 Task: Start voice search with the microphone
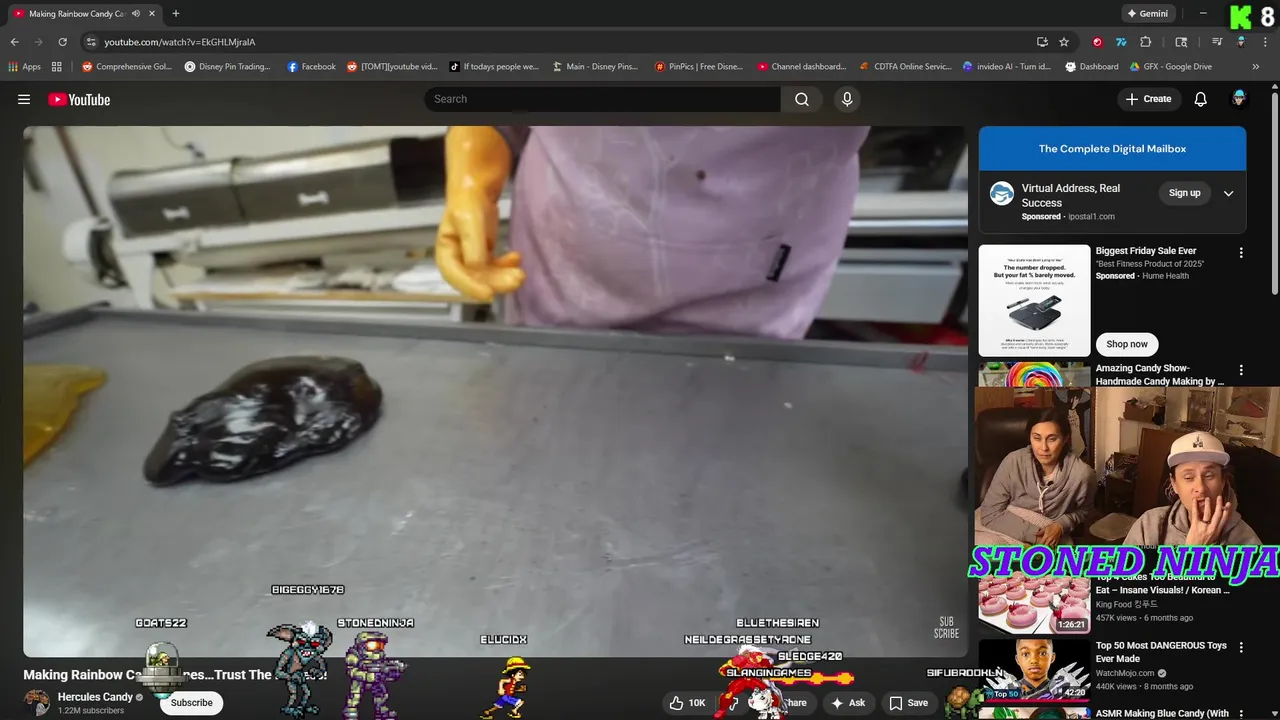point(847,99)
